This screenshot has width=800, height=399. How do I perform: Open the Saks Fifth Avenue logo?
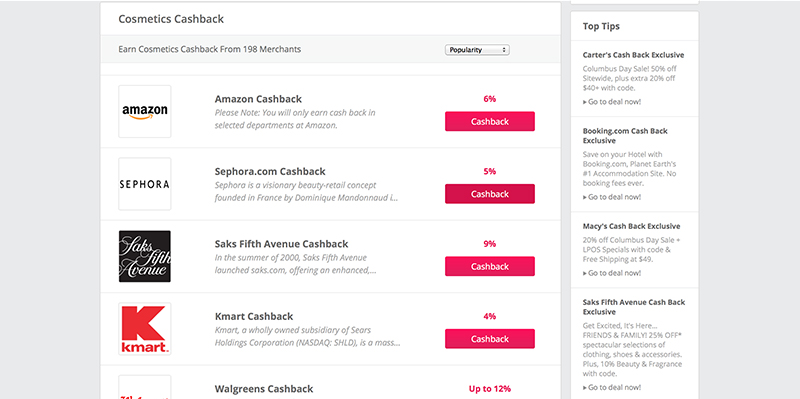[x=145, y=256]
